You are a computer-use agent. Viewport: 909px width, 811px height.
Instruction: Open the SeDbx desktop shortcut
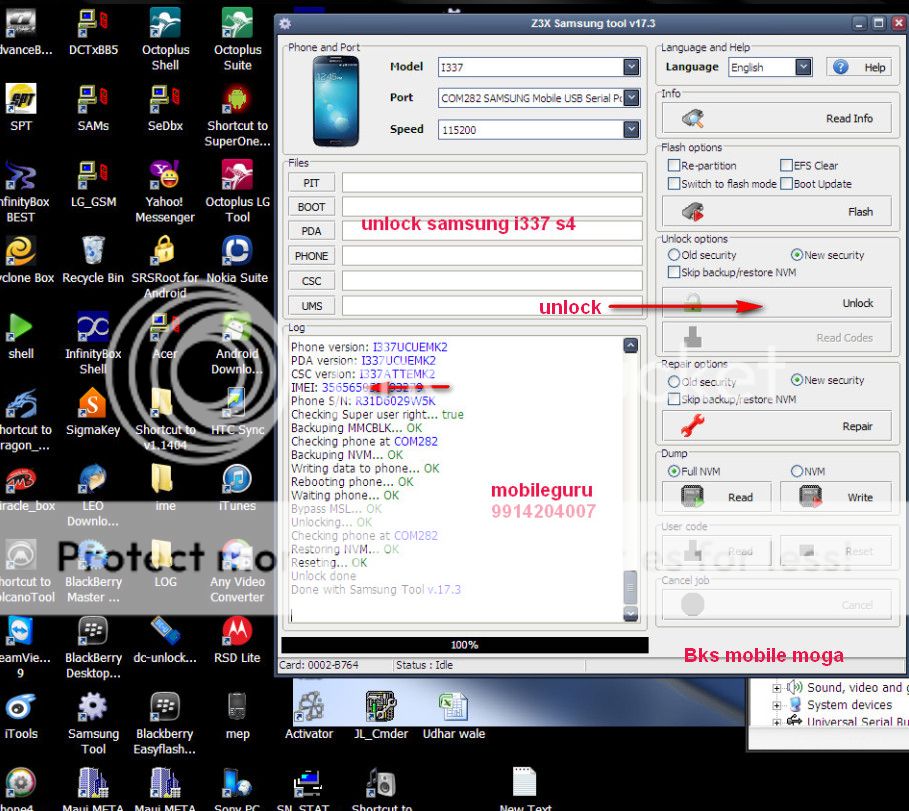point(165,107)
